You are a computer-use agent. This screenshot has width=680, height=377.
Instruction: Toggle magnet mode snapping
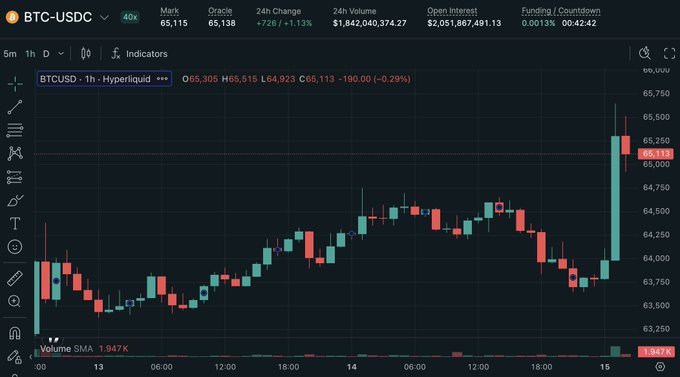click(15, 333)
